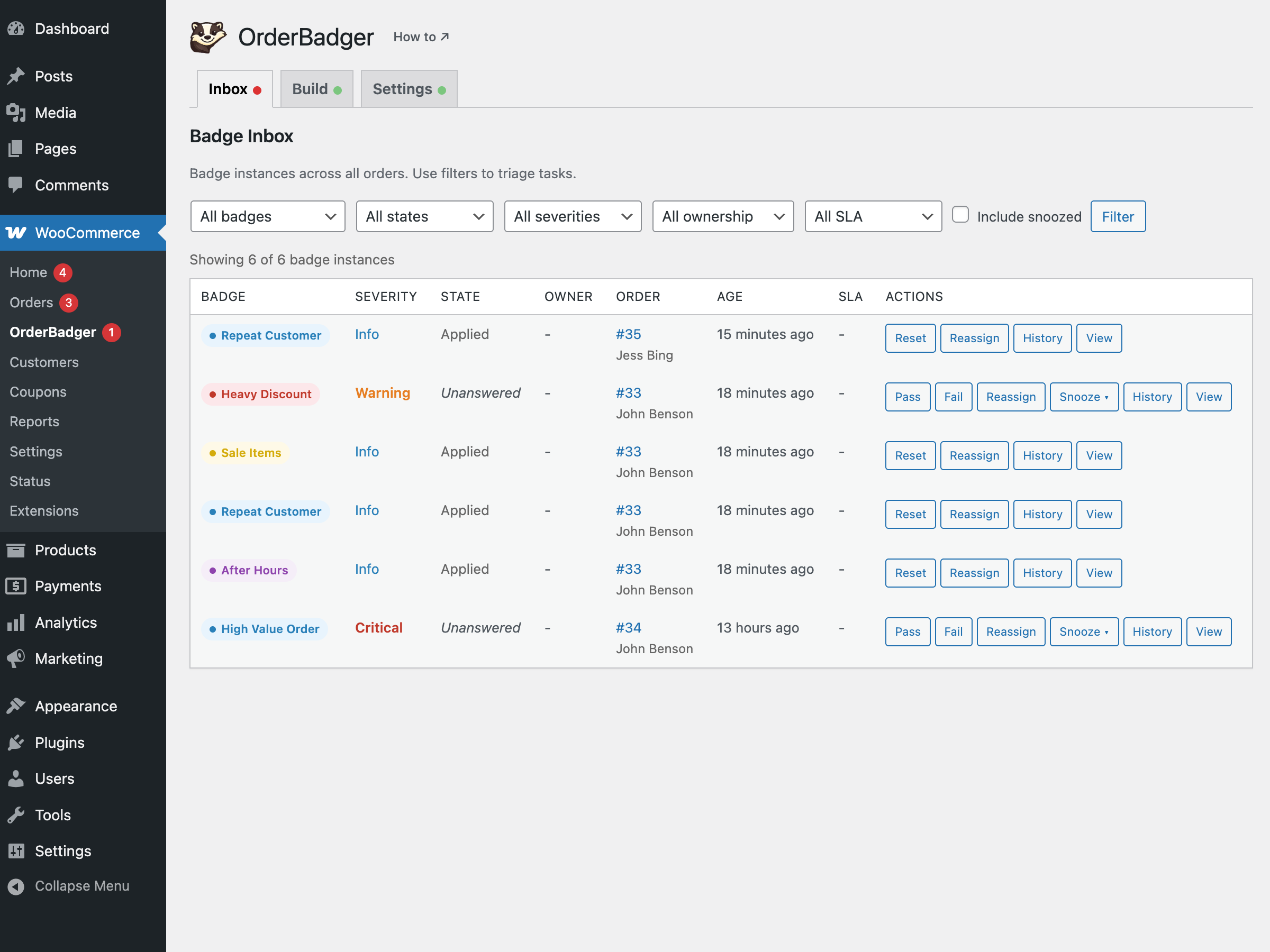Image resolution: width=1270 pixels, height=952 pixels.
Task: Reset the After Hours badge
Action: coord(910,573)
